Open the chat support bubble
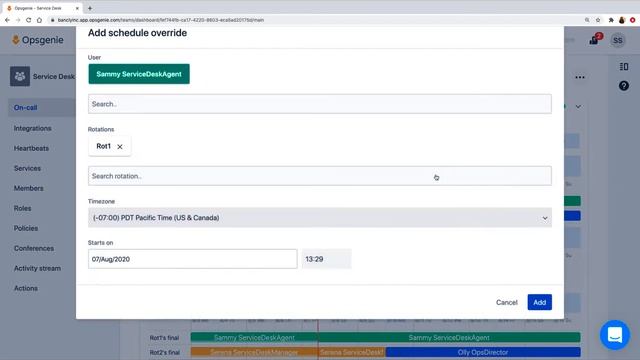640x360 pixels. point(615,335)
